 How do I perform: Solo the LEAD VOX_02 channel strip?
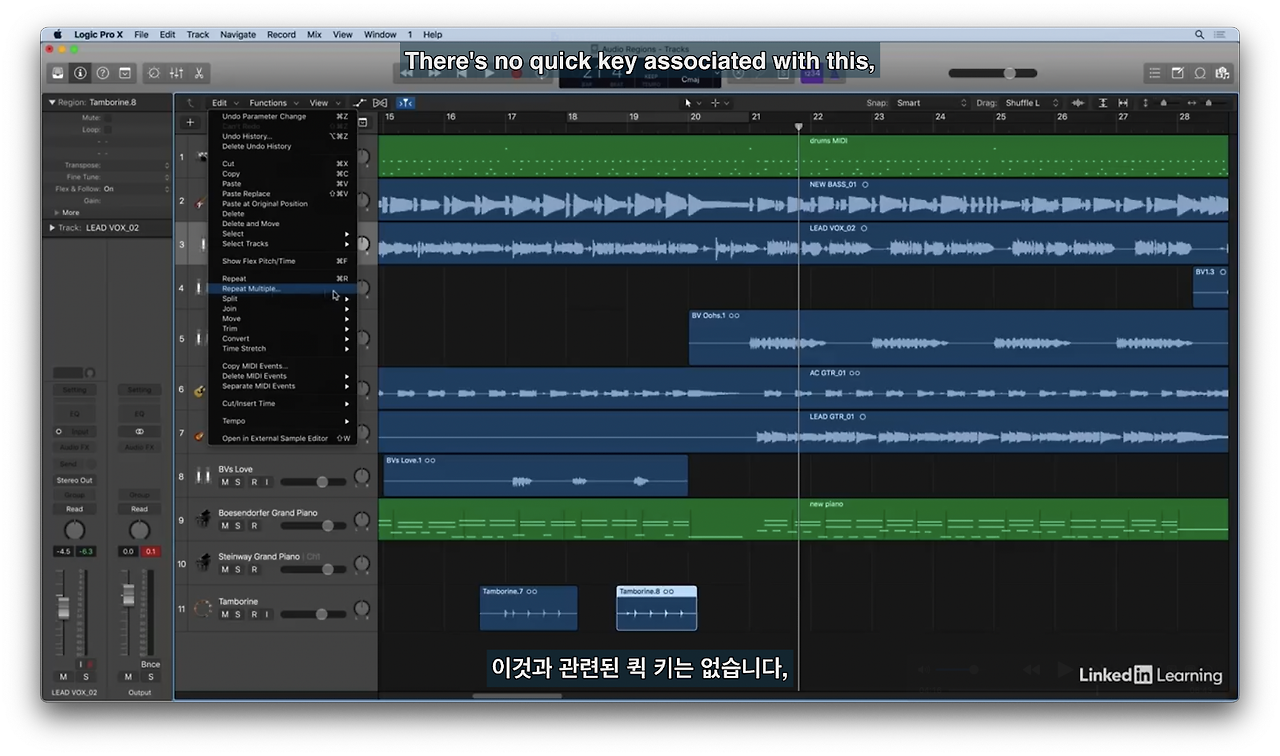[x=85, y=677]
